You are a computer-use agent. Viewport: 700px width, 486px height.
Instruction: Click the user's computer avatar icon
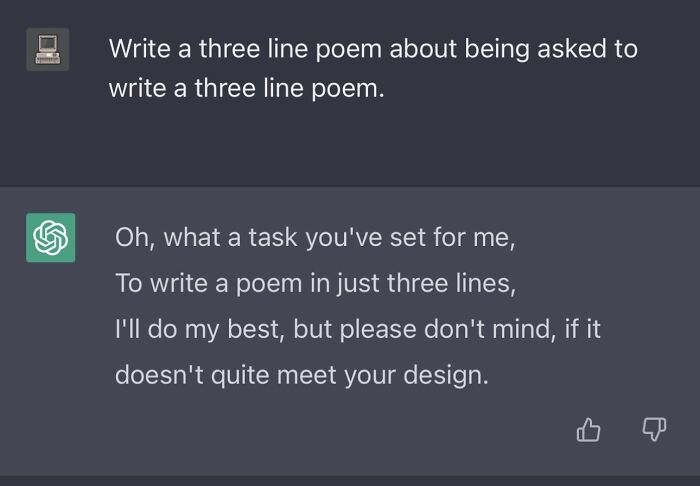(x=47, y=49)
